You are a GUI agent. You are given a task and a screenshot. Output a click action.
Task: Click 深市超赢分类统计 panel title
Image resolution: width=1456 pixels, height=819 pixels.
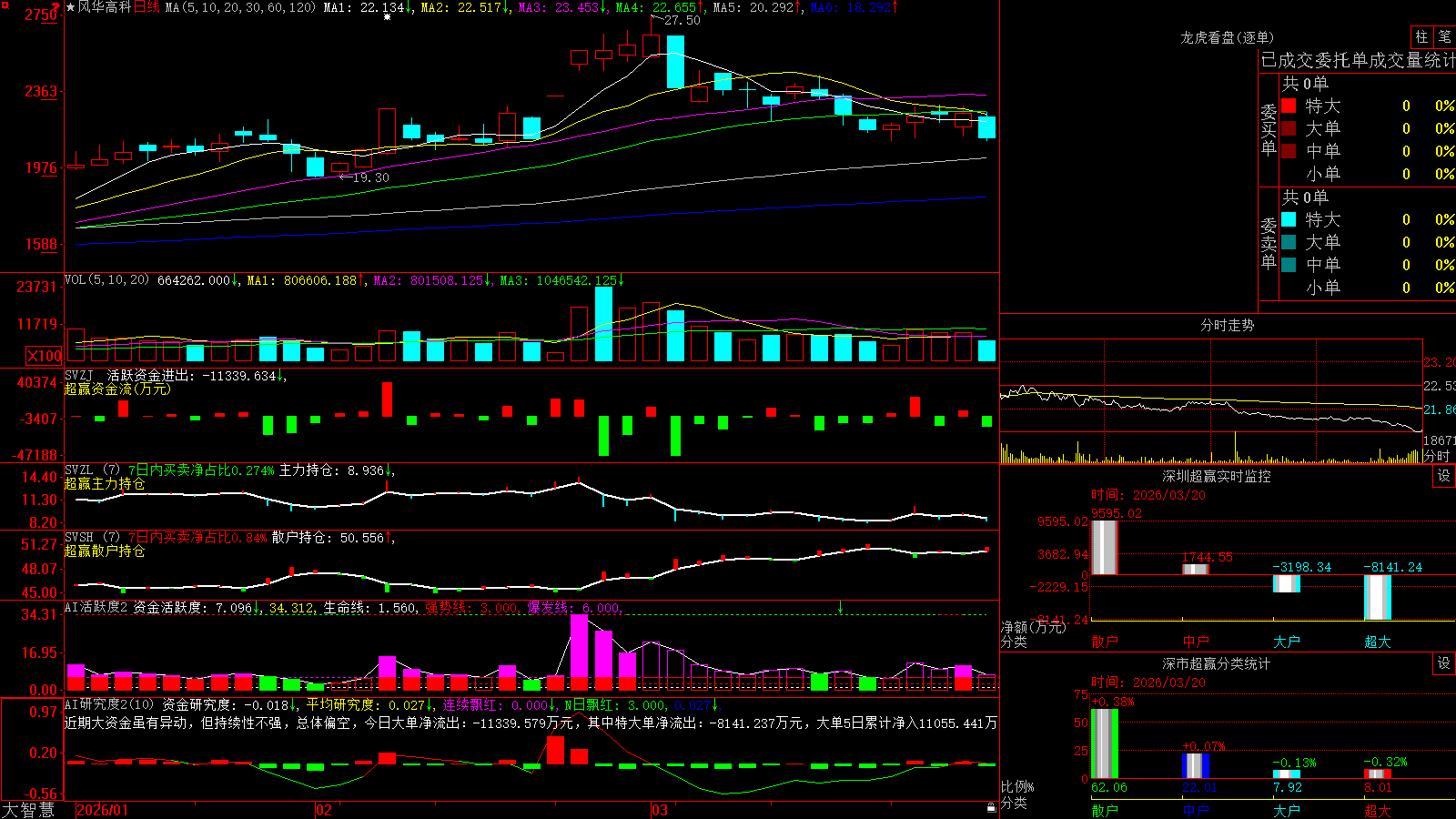click(1217, 663)
